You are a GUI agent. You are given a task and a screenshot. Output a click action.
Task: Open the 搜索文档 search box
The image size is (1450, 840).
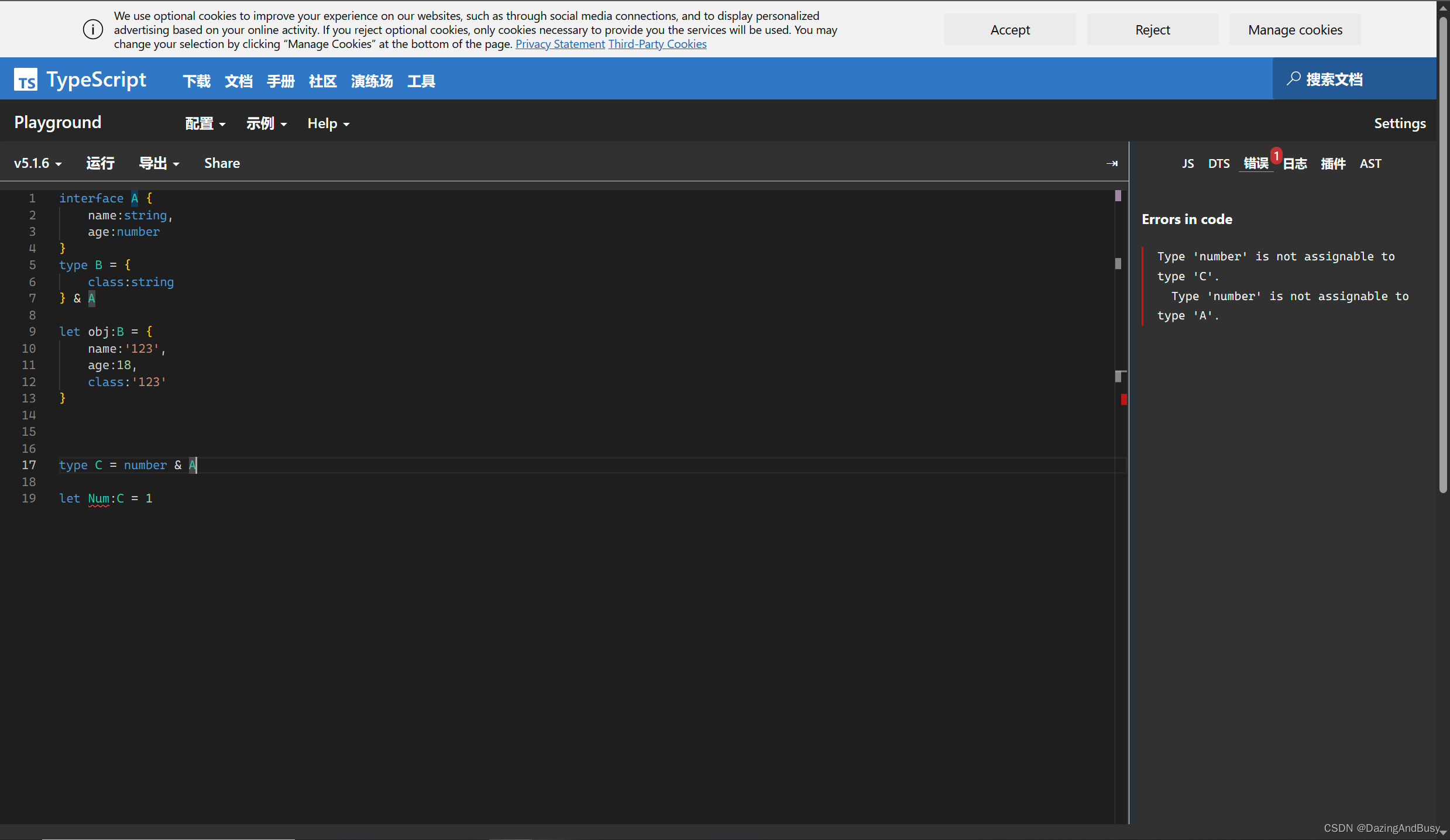(x=1334, y=78)
